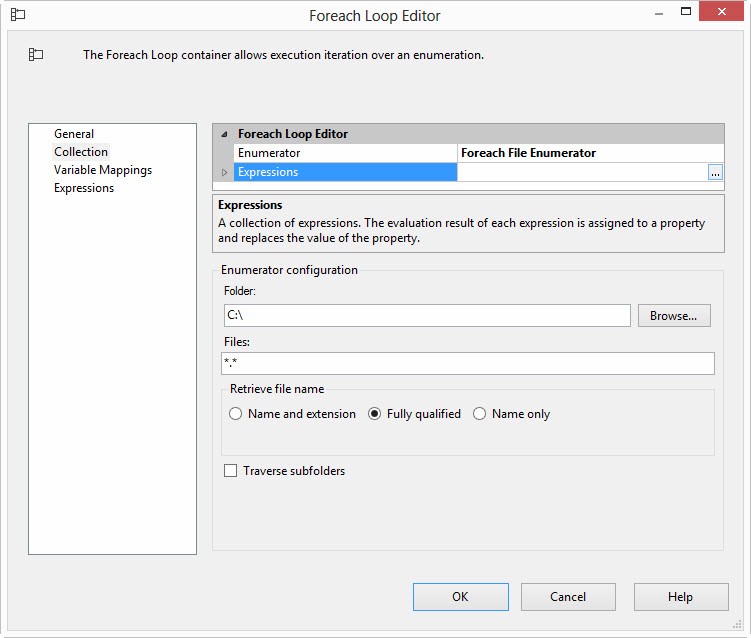
Task: Click the Browse... button
Action: (x=673, y=315)
